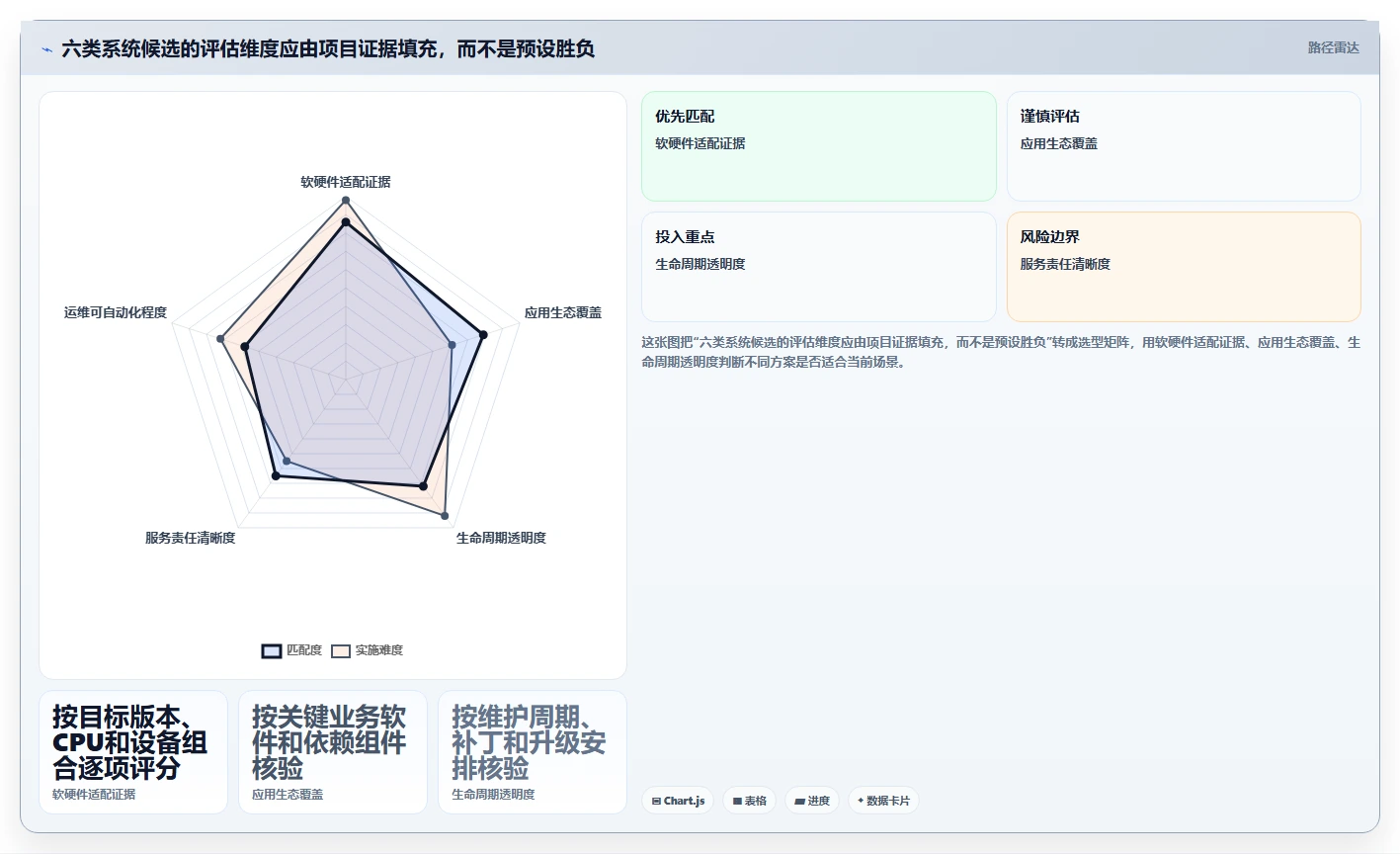Screen dimensions: 1400x854
Task: Click the description paragraph starting 这张图把
Action: point(1001,352)
